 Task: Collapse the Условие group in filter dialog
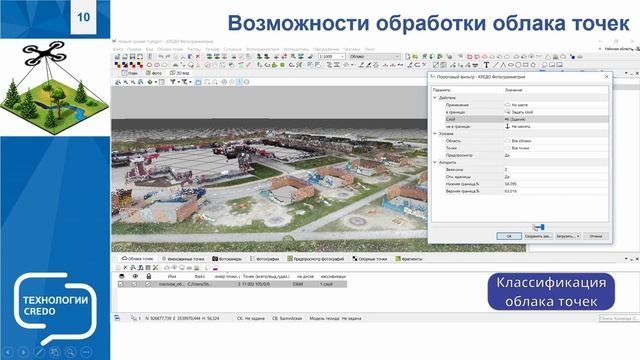(435, 134)
